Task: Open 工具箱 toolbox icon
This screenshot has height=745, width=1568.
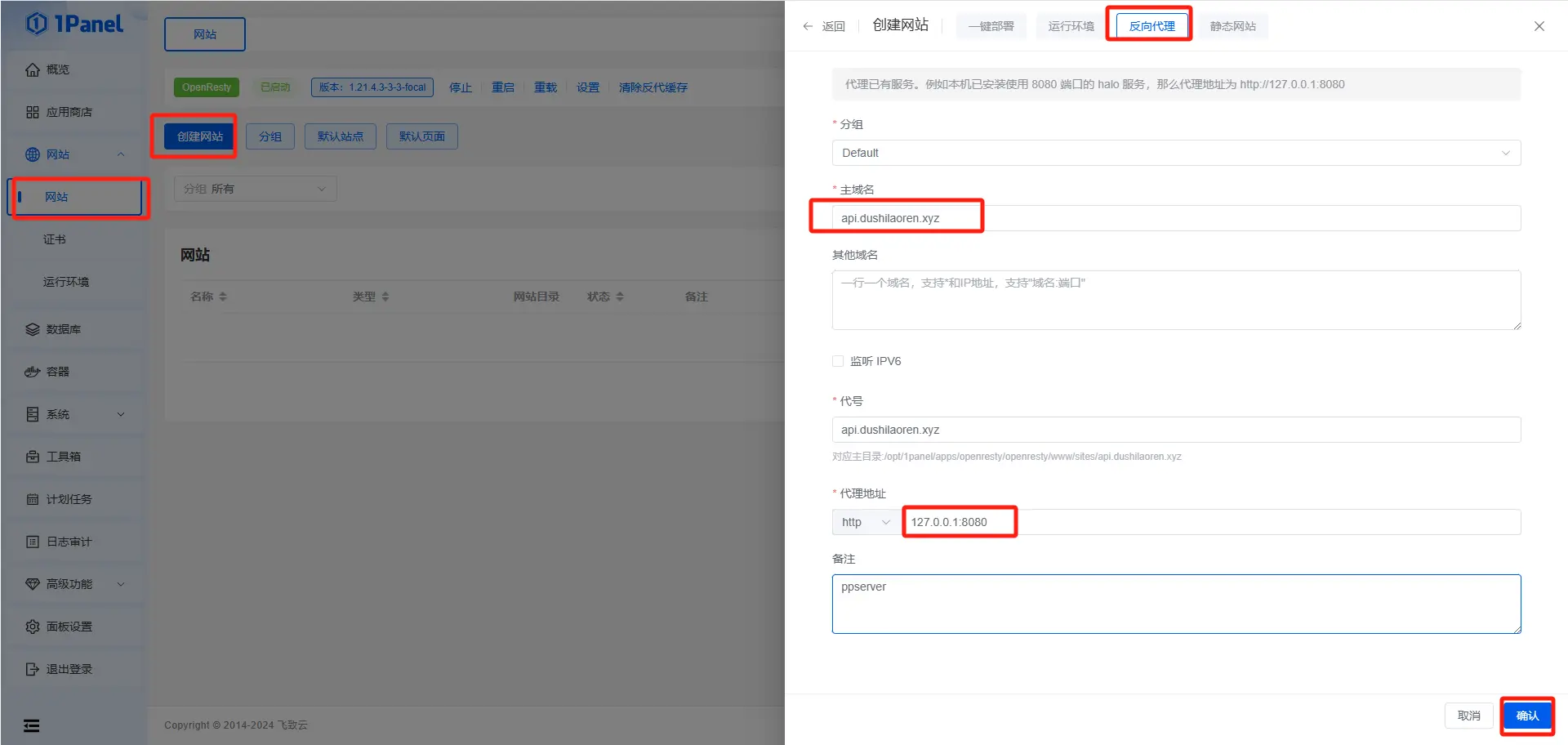Action: 33,457
